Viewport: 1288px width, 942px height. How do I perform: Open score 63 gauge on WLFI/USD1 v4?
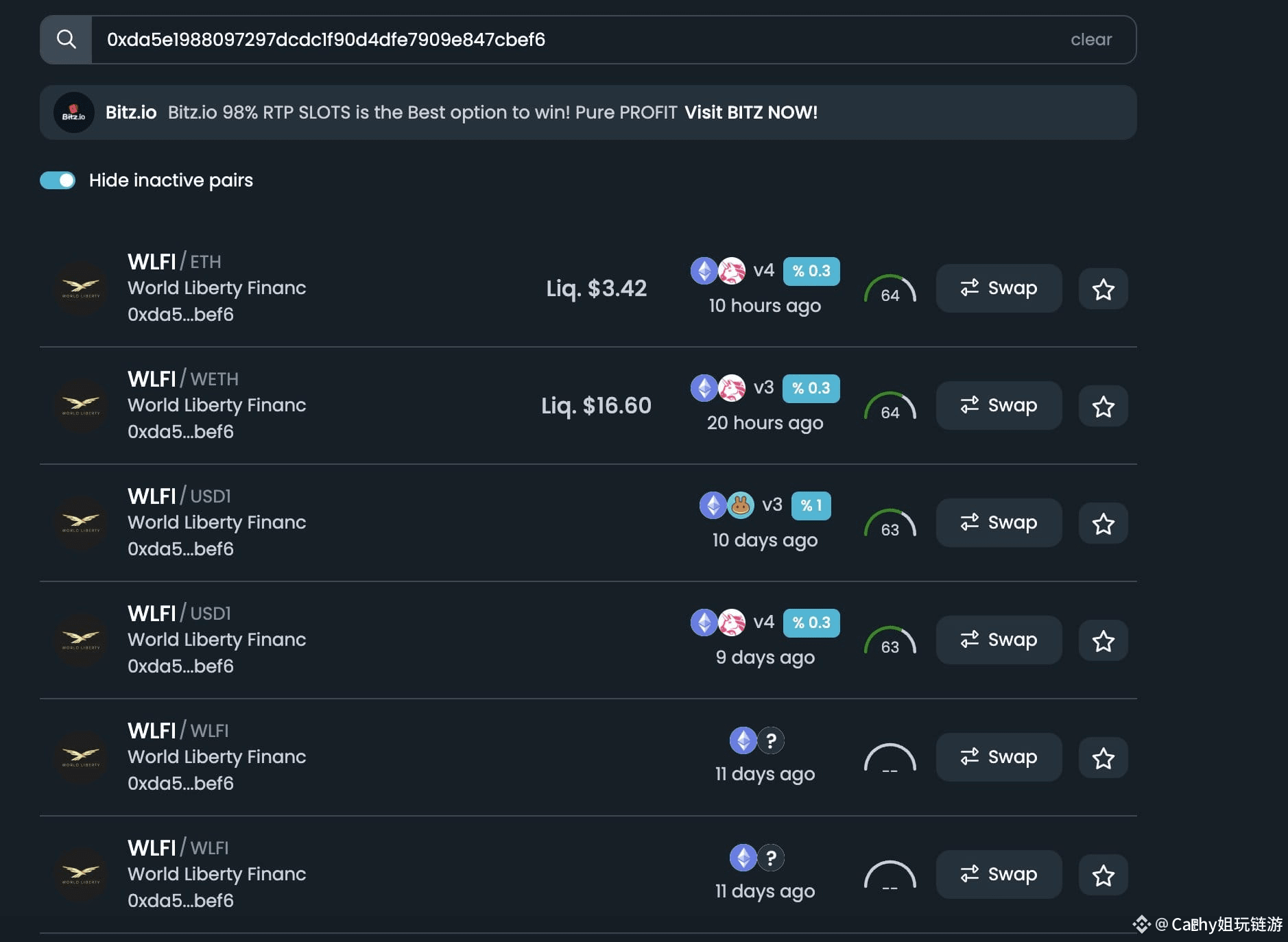[890, 640]
